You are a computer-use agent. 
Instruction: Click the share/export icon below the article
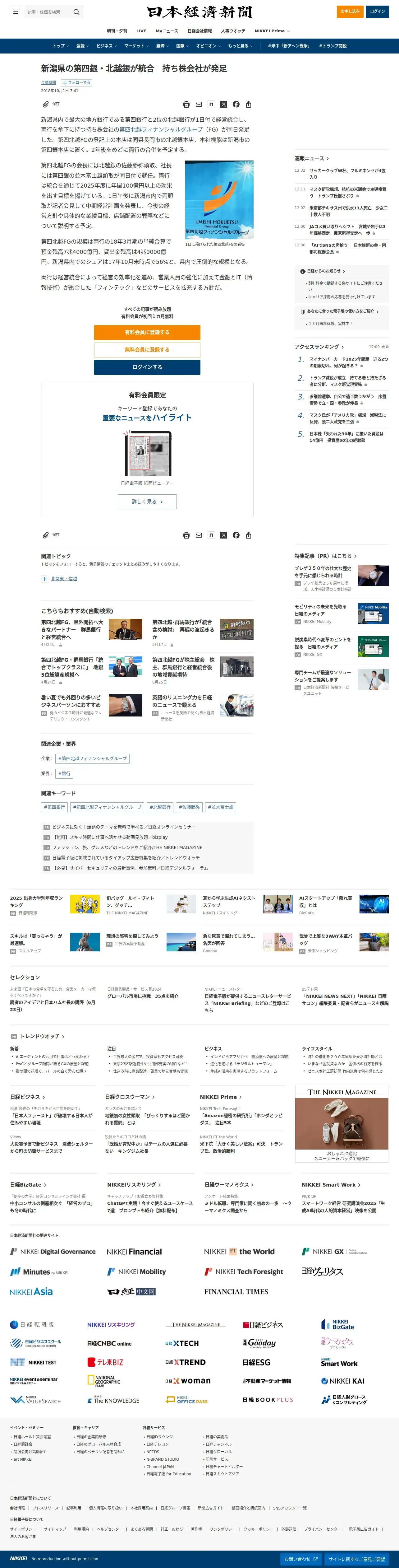click(248, 535)
